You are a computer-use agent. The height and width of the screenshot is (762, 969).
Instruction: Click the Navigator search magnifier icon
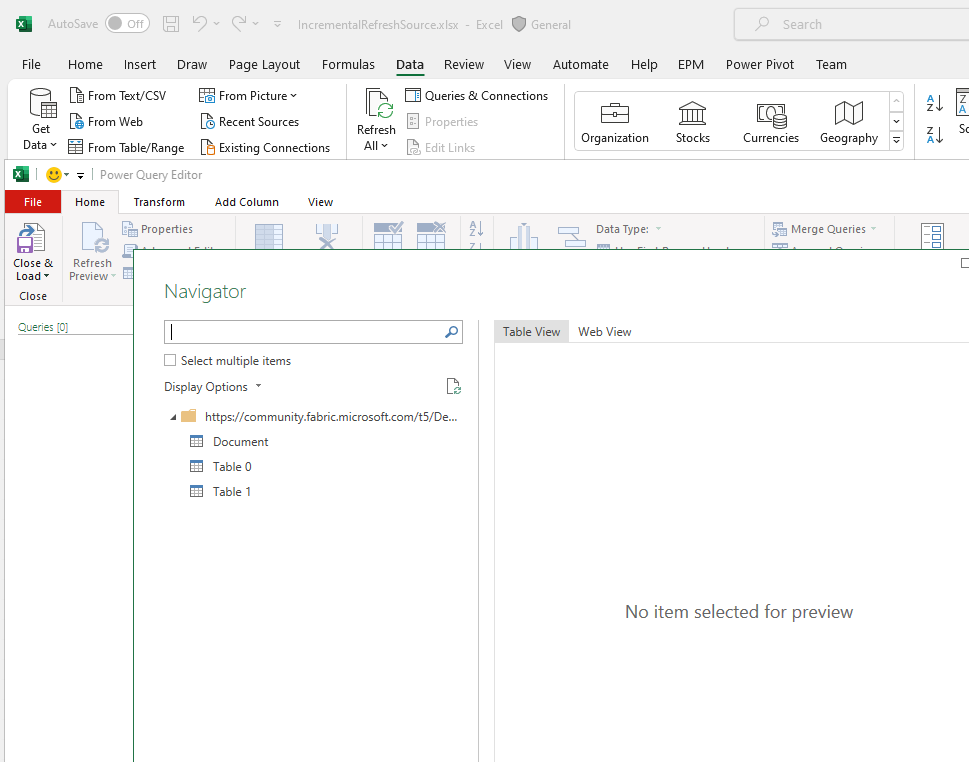[x=452, y=332]
